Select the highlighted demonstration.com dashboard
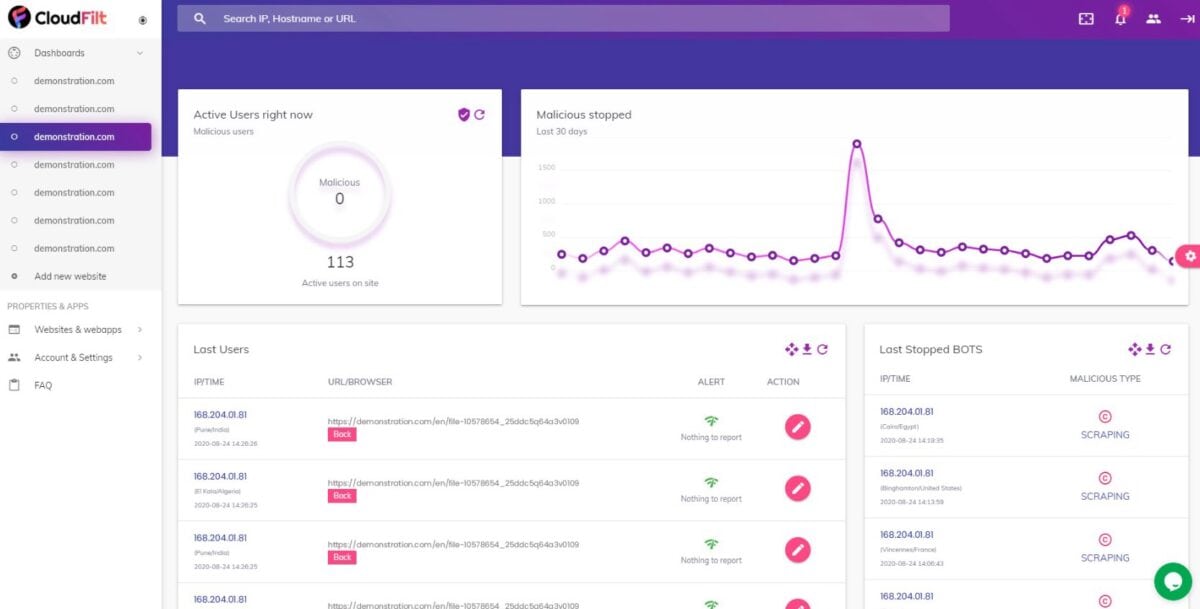Image resolution: width=1200 pixels, height=609 pixels. (x=76, y=137)
